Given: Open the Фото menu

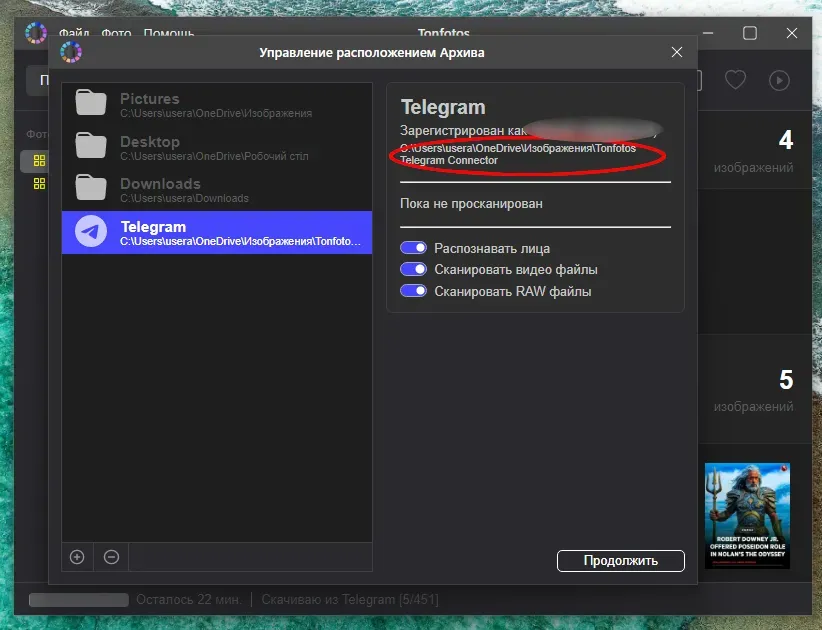Looking at the screenshot, I should (x=116, y=34).
